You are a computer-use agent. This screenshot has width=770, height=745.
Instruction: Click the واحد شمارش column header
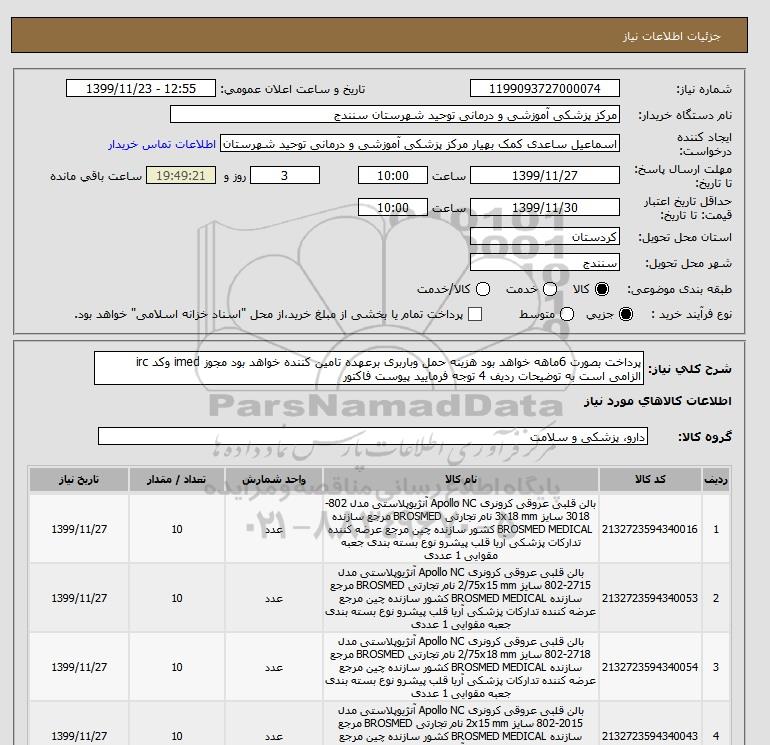tap(274, 479)
